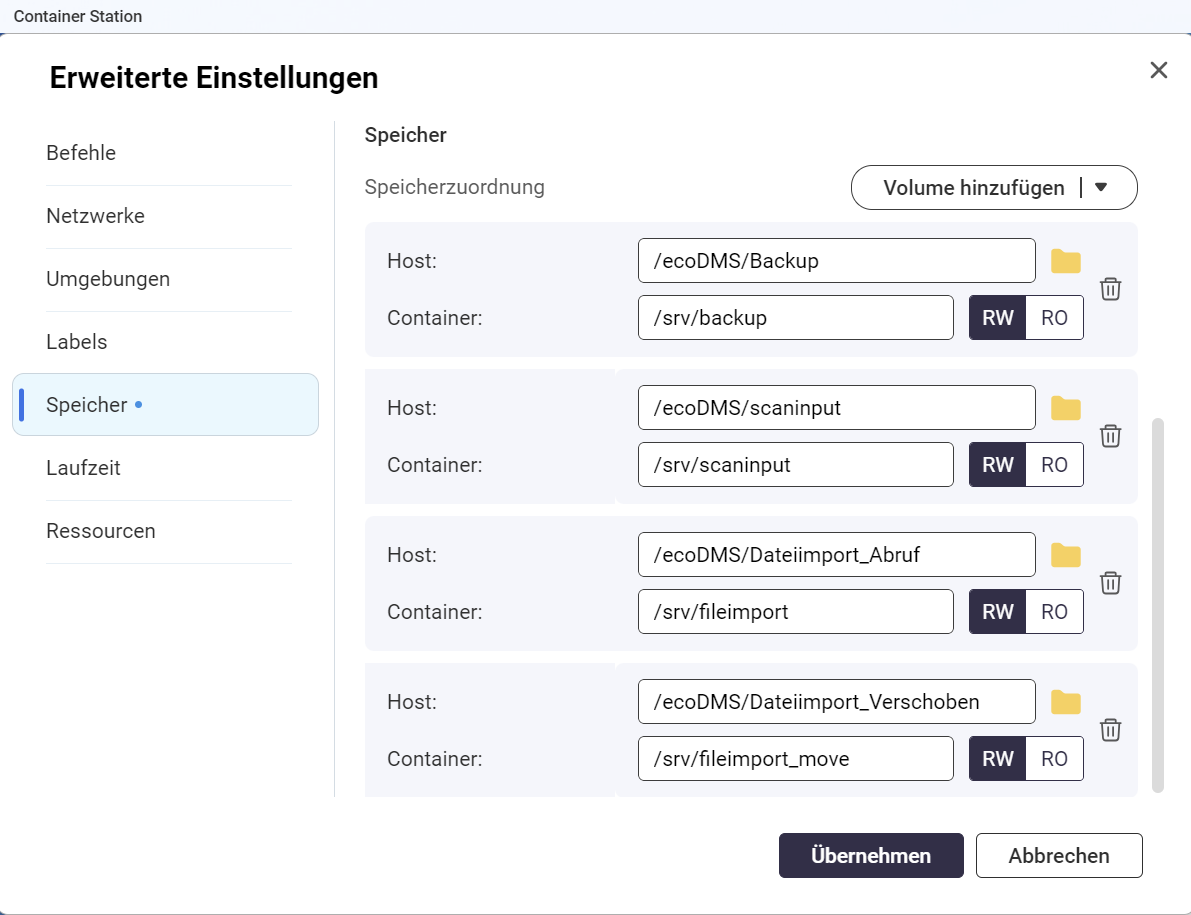Switch /srv/scaninput to read-only RO
The image size is (1191, 915).
pos(1054,465)
